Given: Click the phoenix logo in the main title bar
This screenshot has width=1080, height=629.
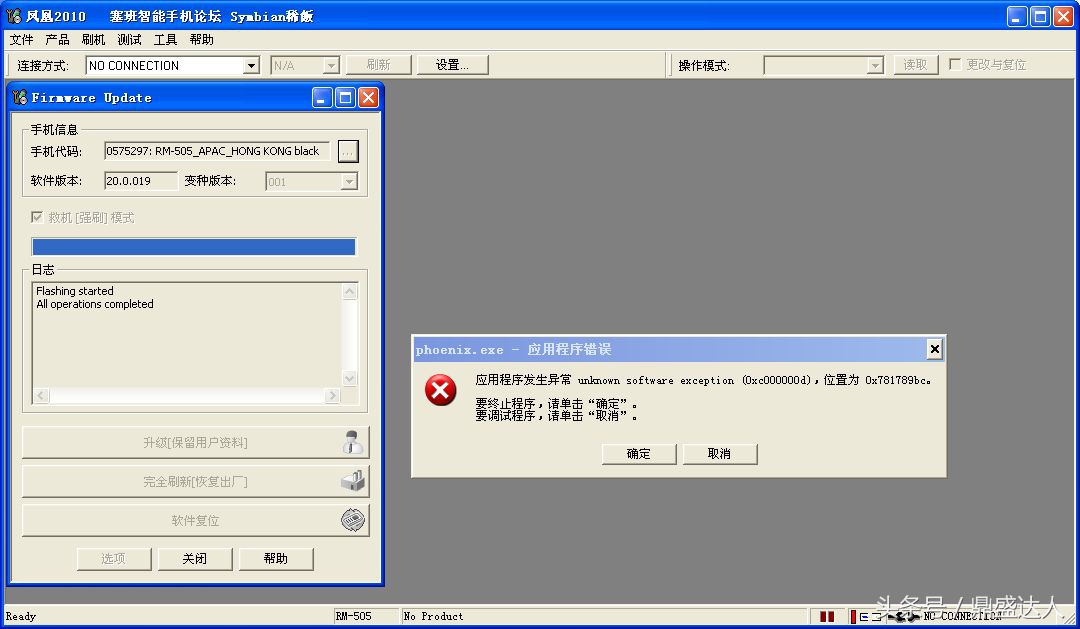Looking at the screenshot, I should 12,15.
